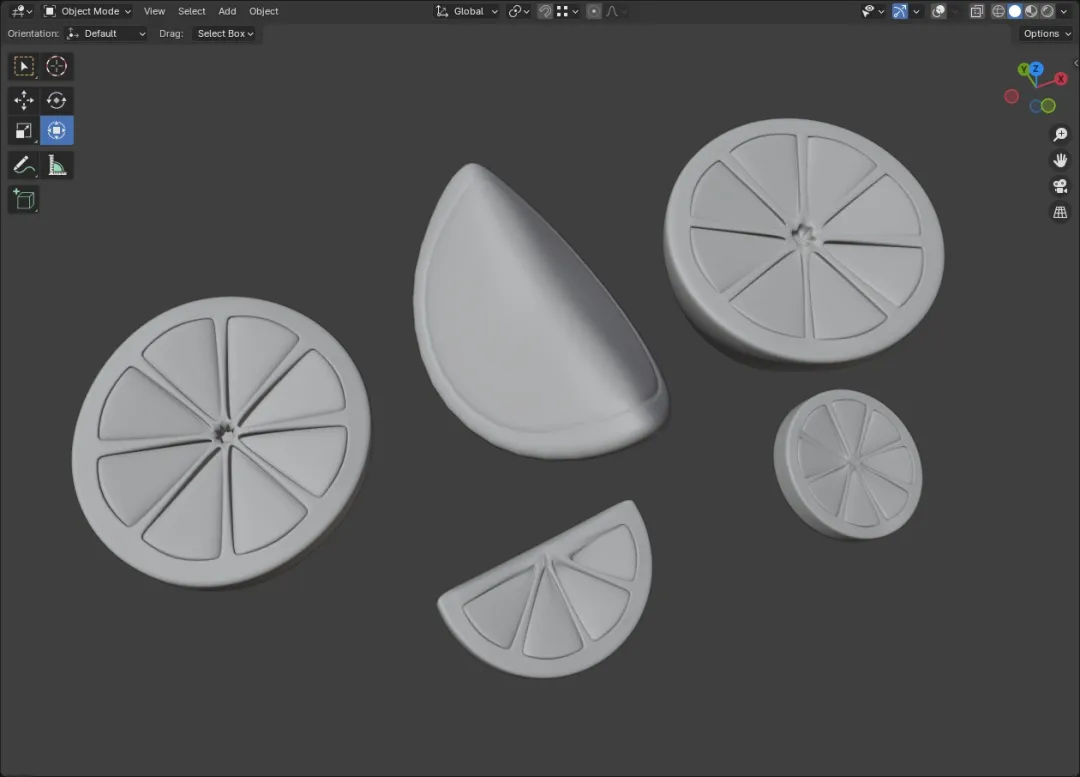Screen dimensions: 1080x777
Task: Activate the 3D Cursor tool
Action: [x=56, y=66]
